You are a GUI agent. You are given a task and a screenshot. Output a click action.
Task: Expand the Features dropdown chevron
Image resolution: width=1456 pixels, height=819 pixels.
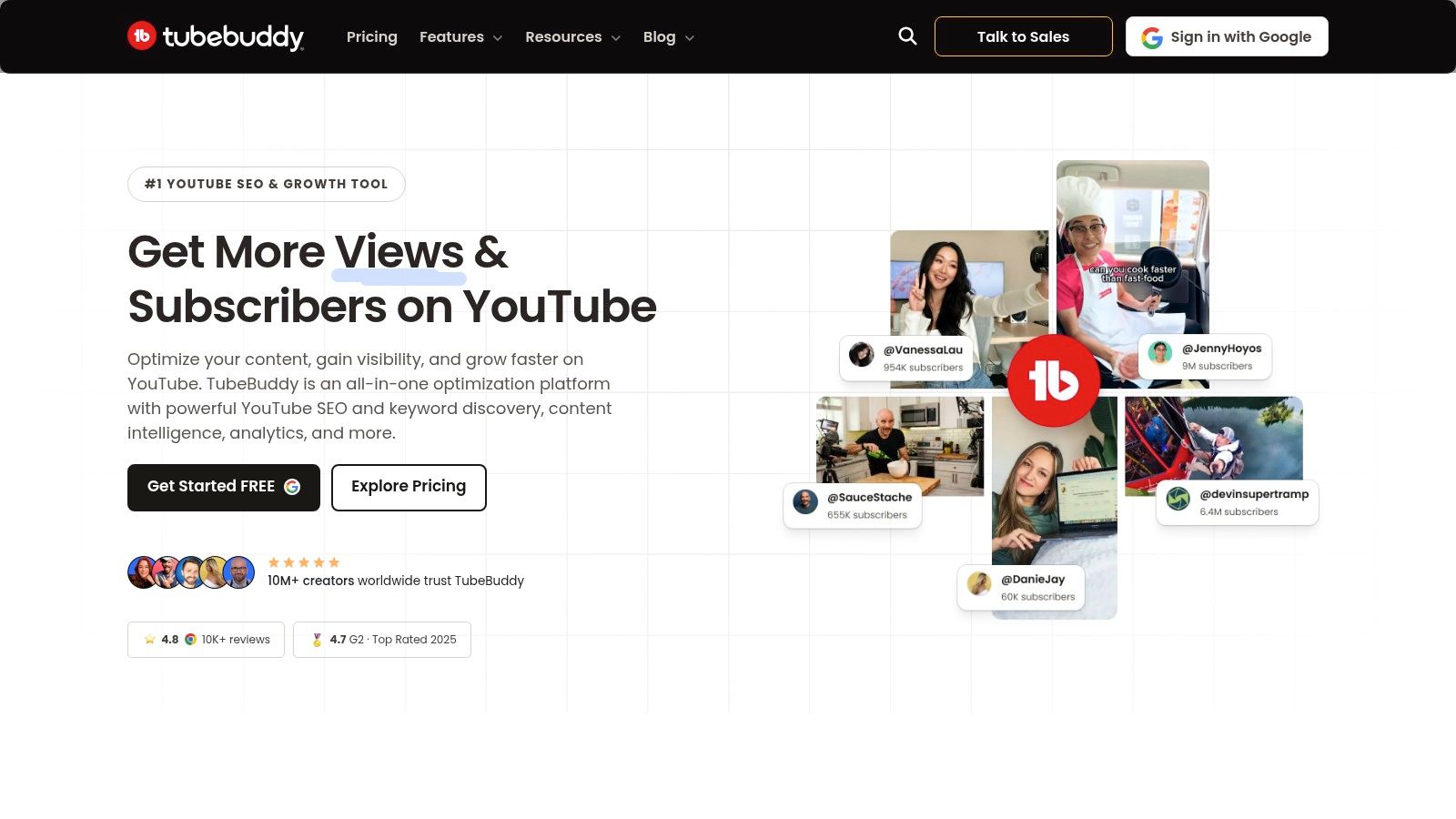pyautogui.click(x=498, y=38)
